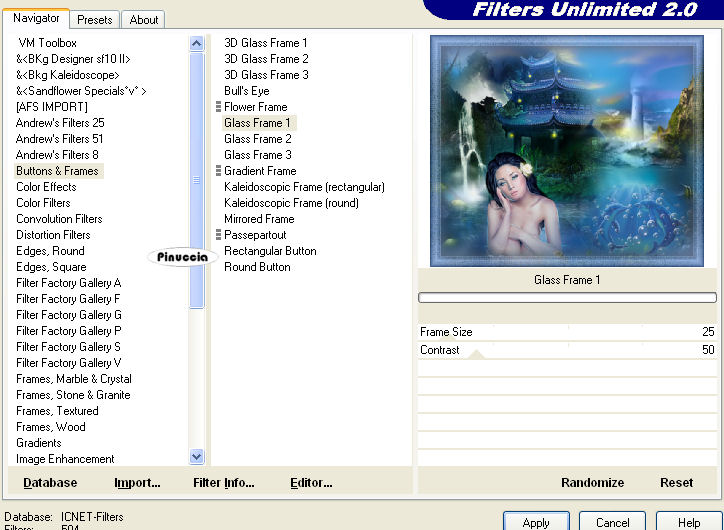The image size is (724, 530).
Task: Switch to the Presets tab
Action: point(95,20)
